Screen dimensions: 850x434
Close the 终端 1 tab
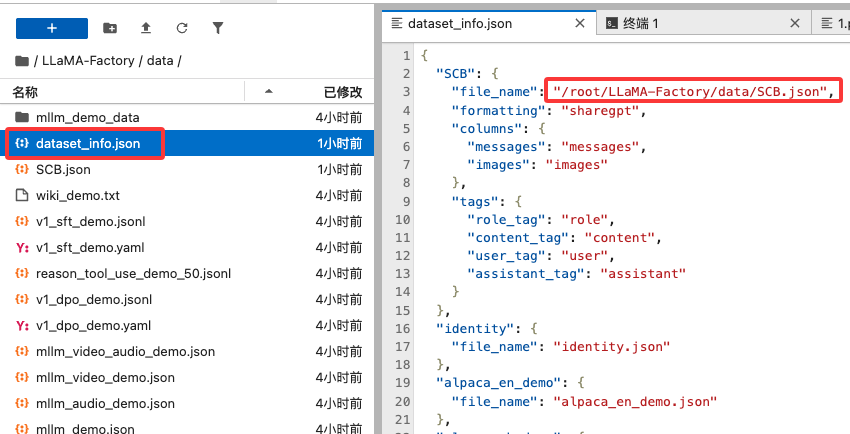795,23
